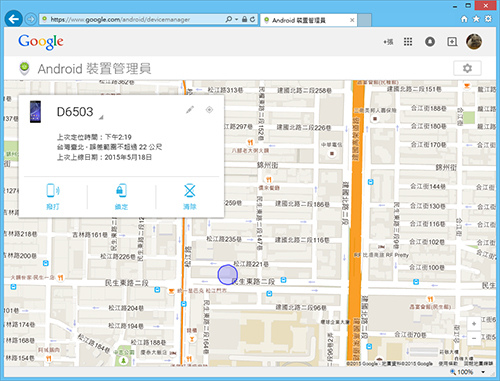Open Device Manager settings gear button
500x381 pixels.
[467, 68]
